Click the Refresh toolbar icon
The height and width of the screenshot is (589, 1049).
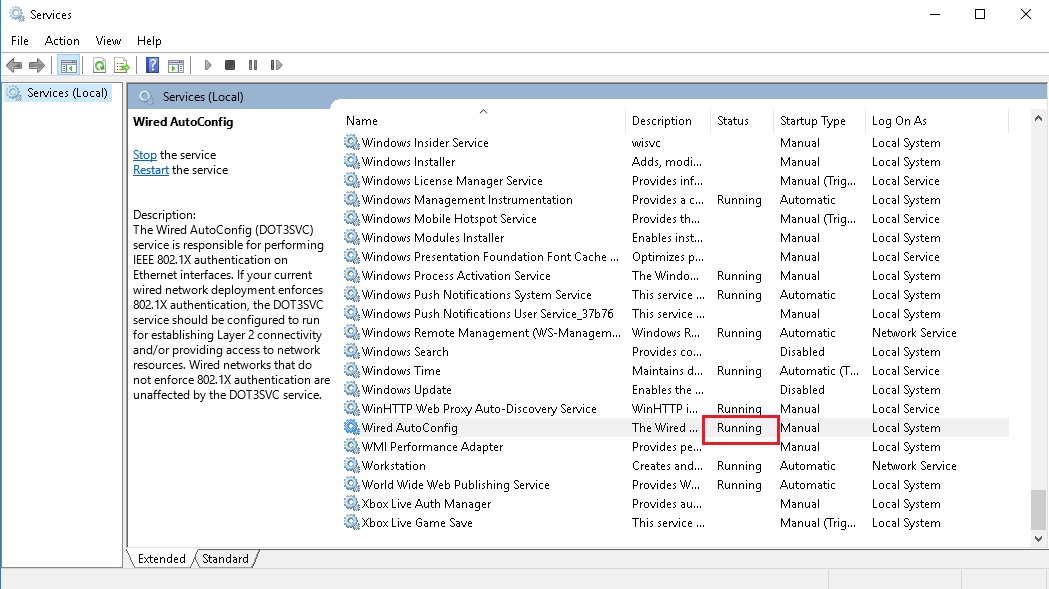[100, 65]
